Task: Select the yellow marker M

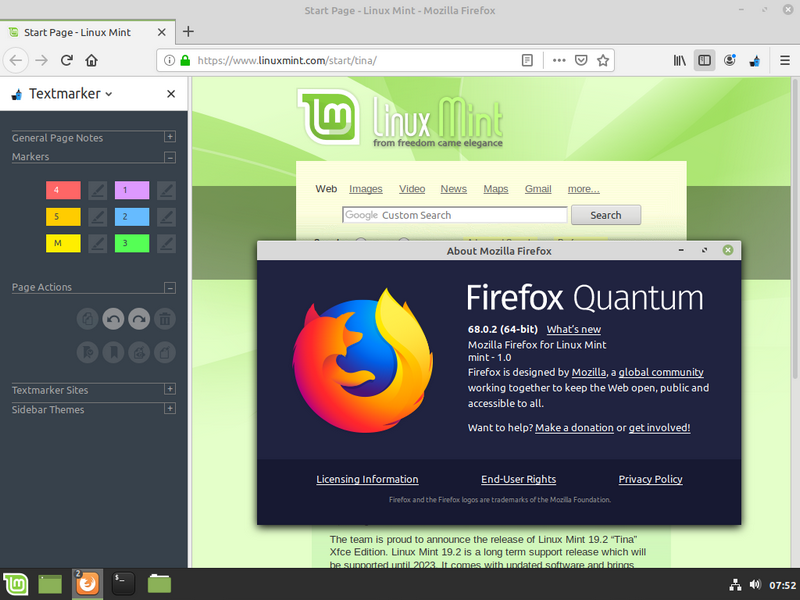Action: coord(63,243)
